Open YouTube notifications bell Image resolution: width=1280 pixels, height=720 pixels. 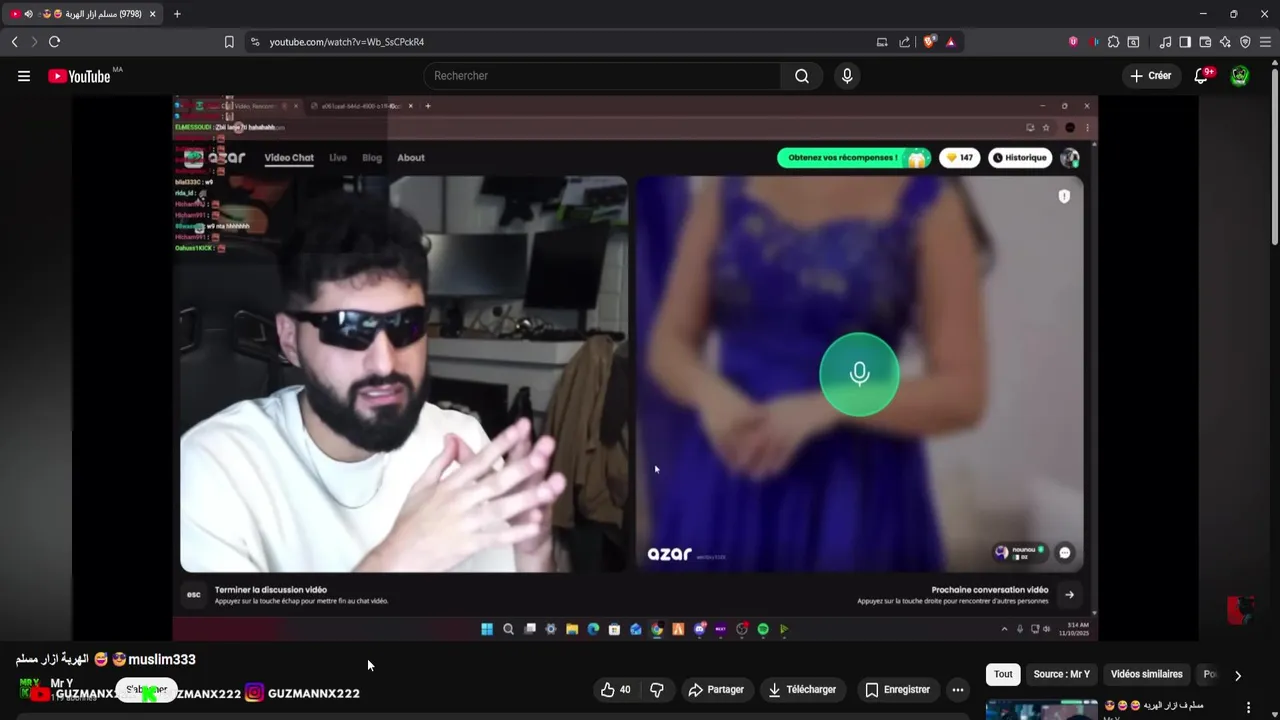1201,76
